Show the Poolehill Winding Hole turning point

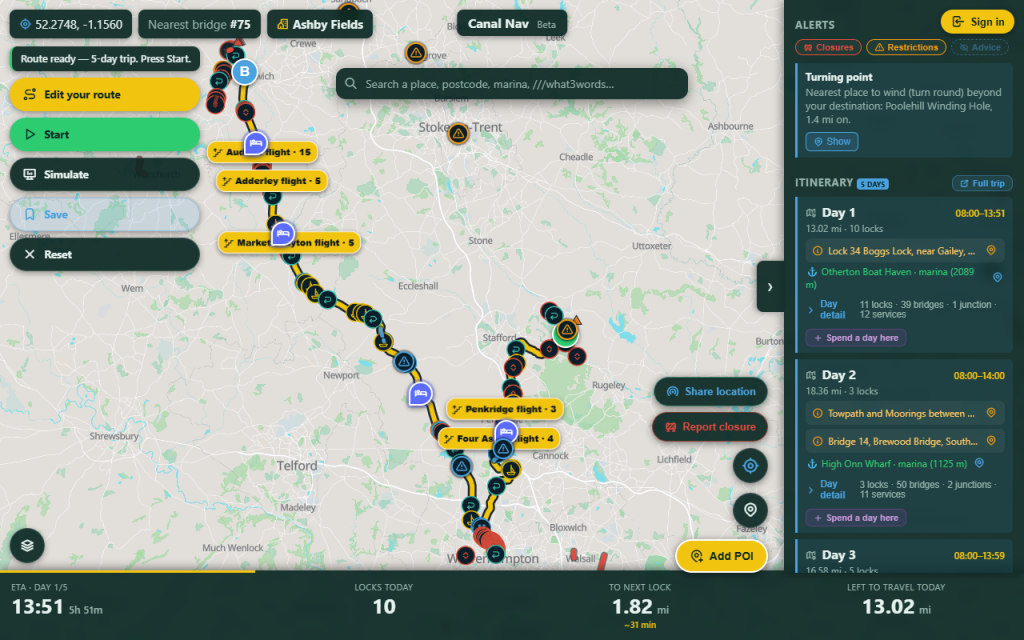(831, 142)
